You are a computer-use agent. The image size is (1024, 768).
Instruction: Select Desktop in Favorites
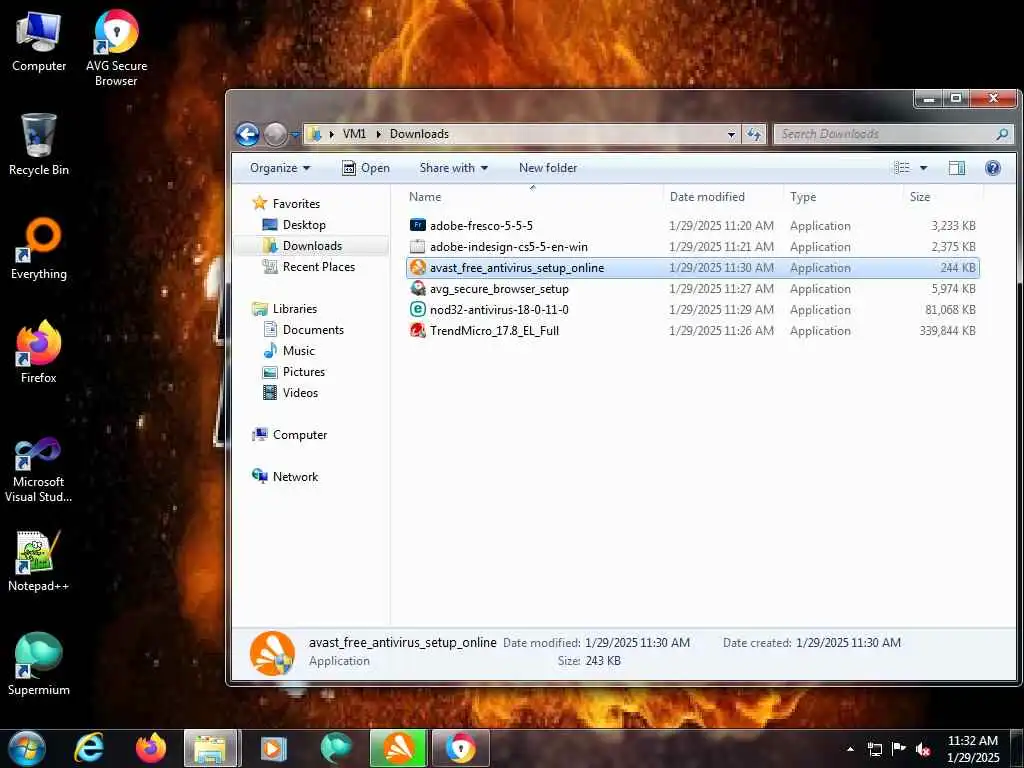coord(304,225)
